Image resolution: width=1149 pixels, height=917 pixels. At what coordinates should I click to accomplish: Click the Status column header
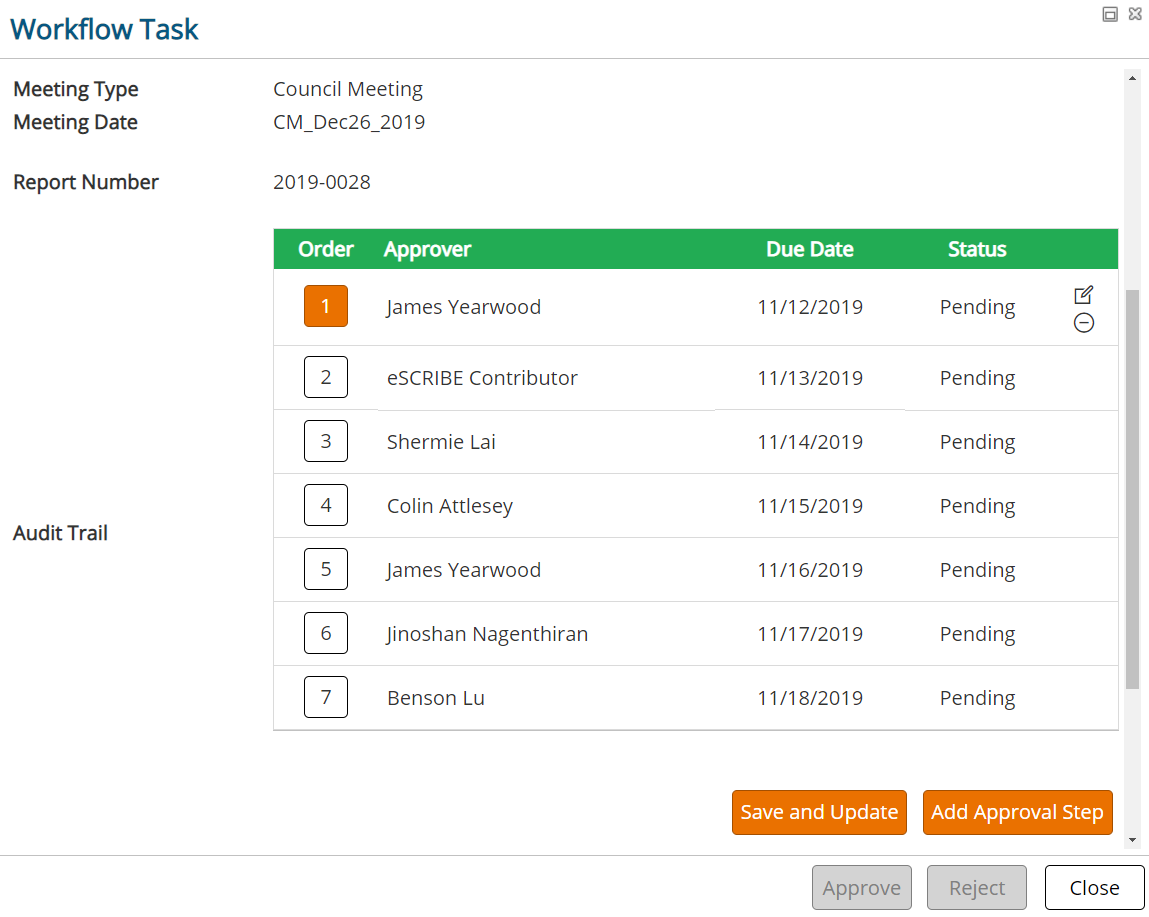click(977, 249)
